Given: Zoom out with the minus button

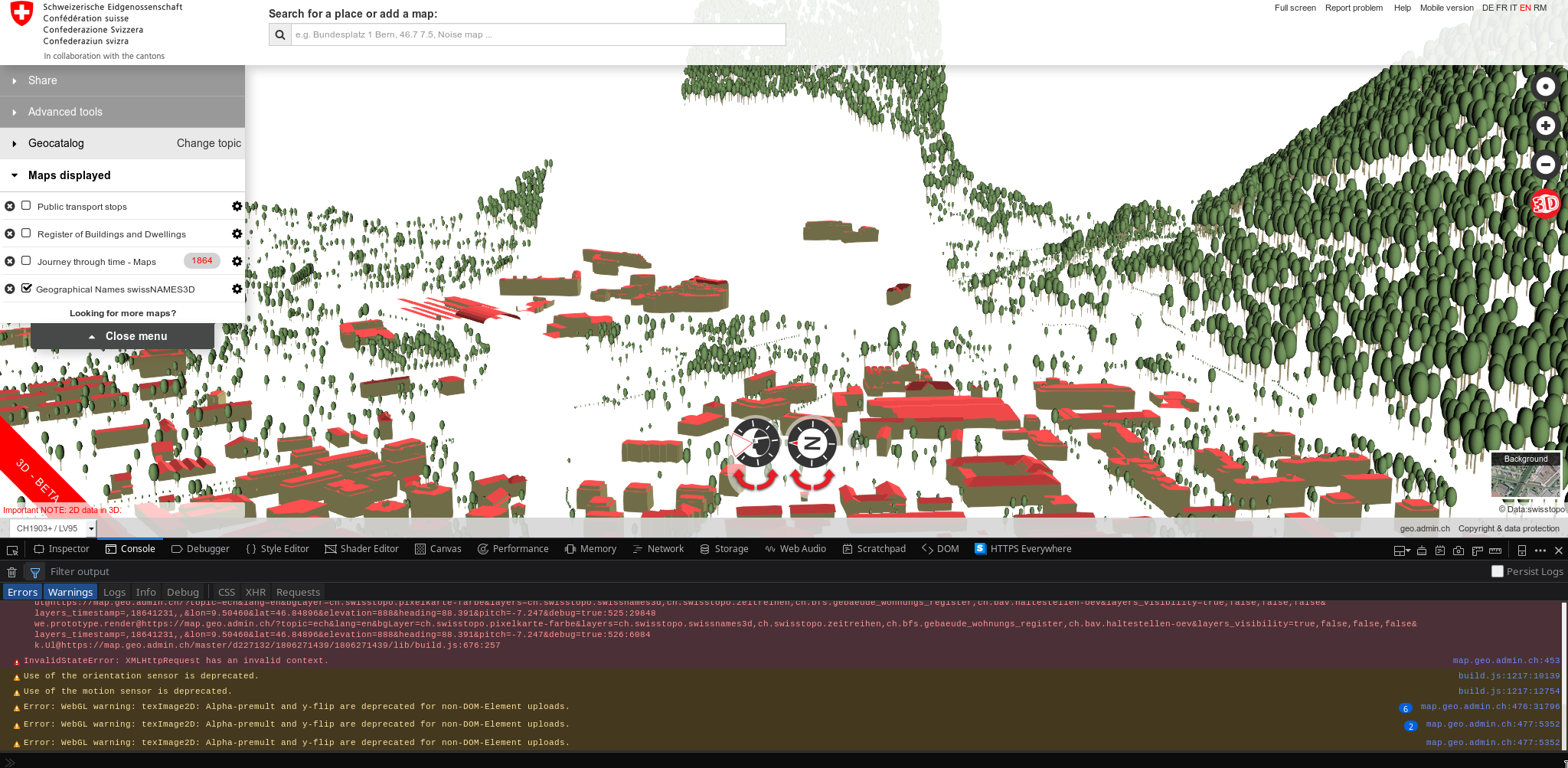Looking at the screenshot, I should coord(1546,165).
